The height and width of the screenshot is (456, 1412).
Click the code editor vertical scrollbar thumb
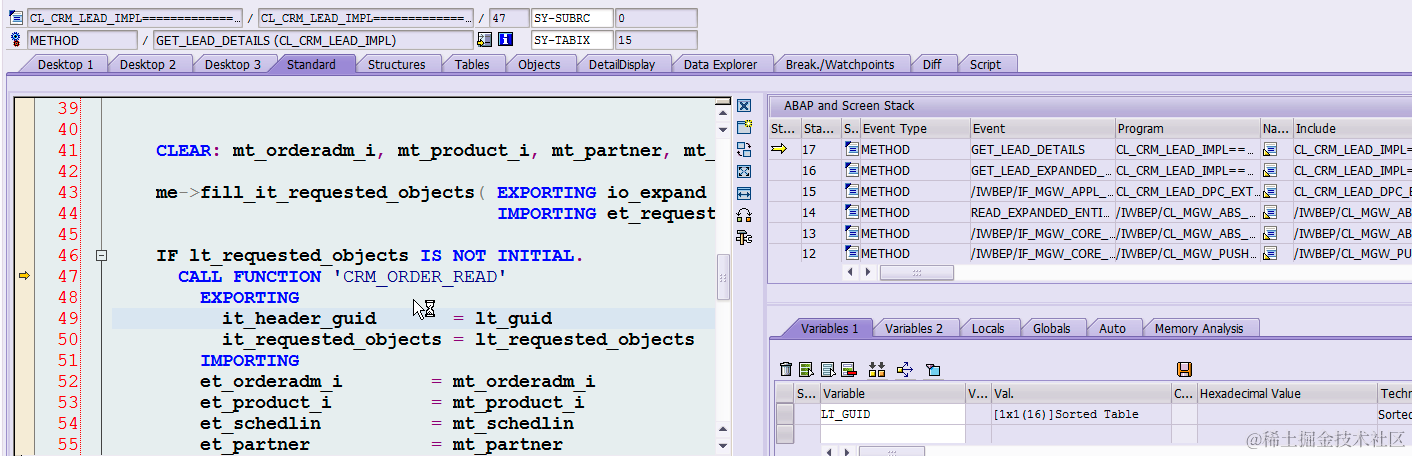tap(723, 277)
